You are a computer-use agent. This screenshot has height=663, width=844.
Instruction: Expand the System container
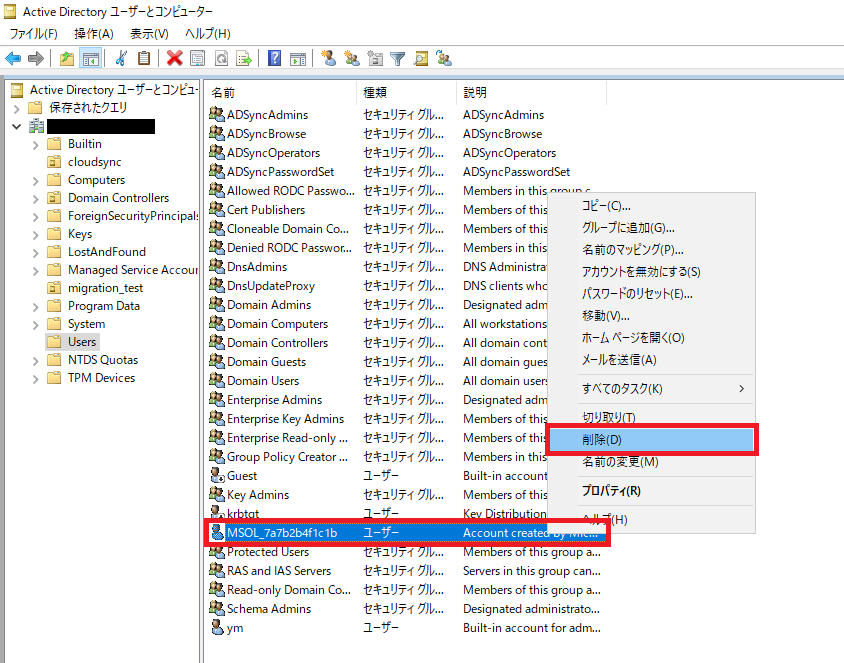[x=36, y=325]
